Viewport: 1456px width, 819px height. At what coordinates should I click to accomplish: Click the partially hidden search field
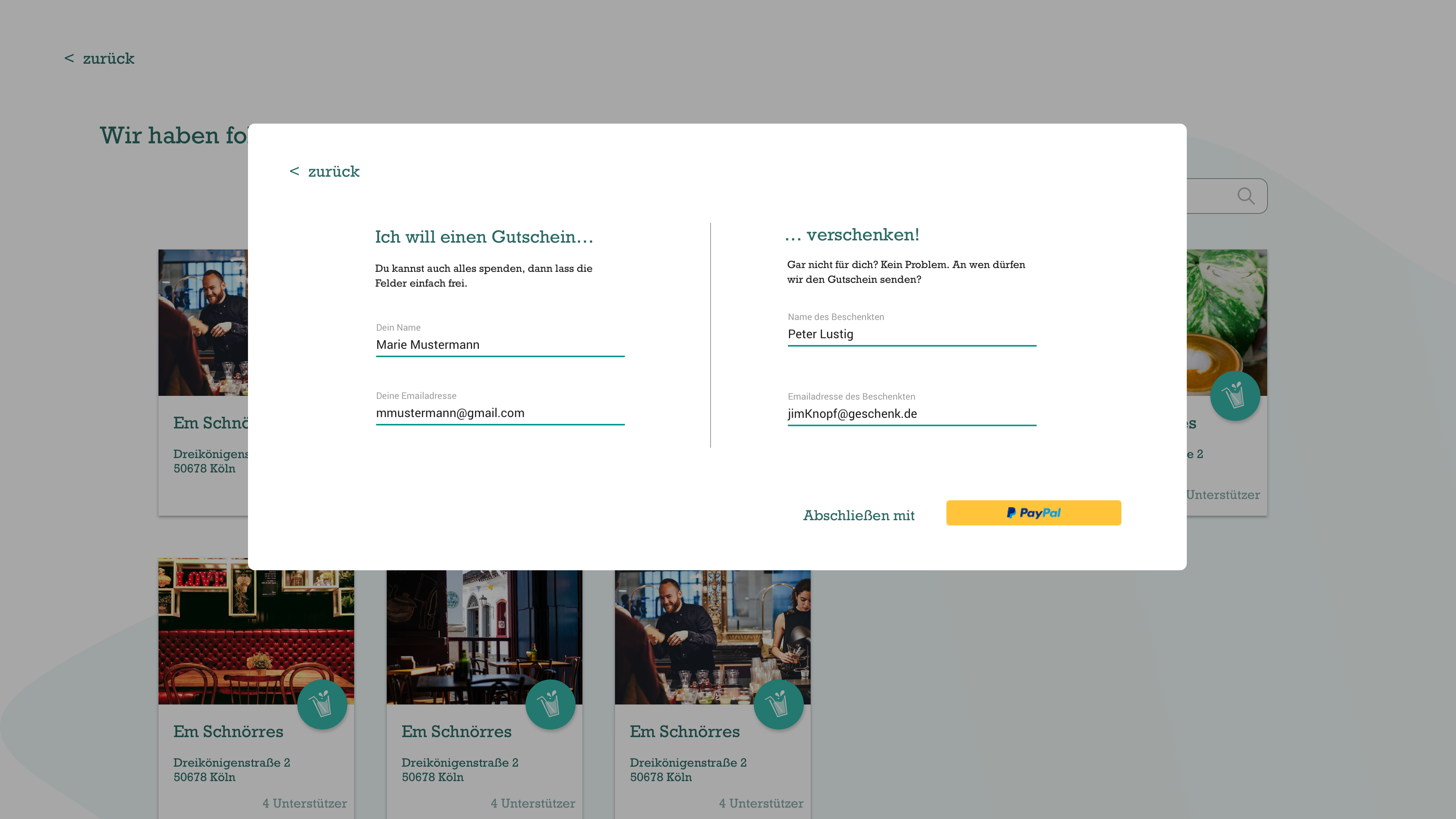click(1210, 196)
